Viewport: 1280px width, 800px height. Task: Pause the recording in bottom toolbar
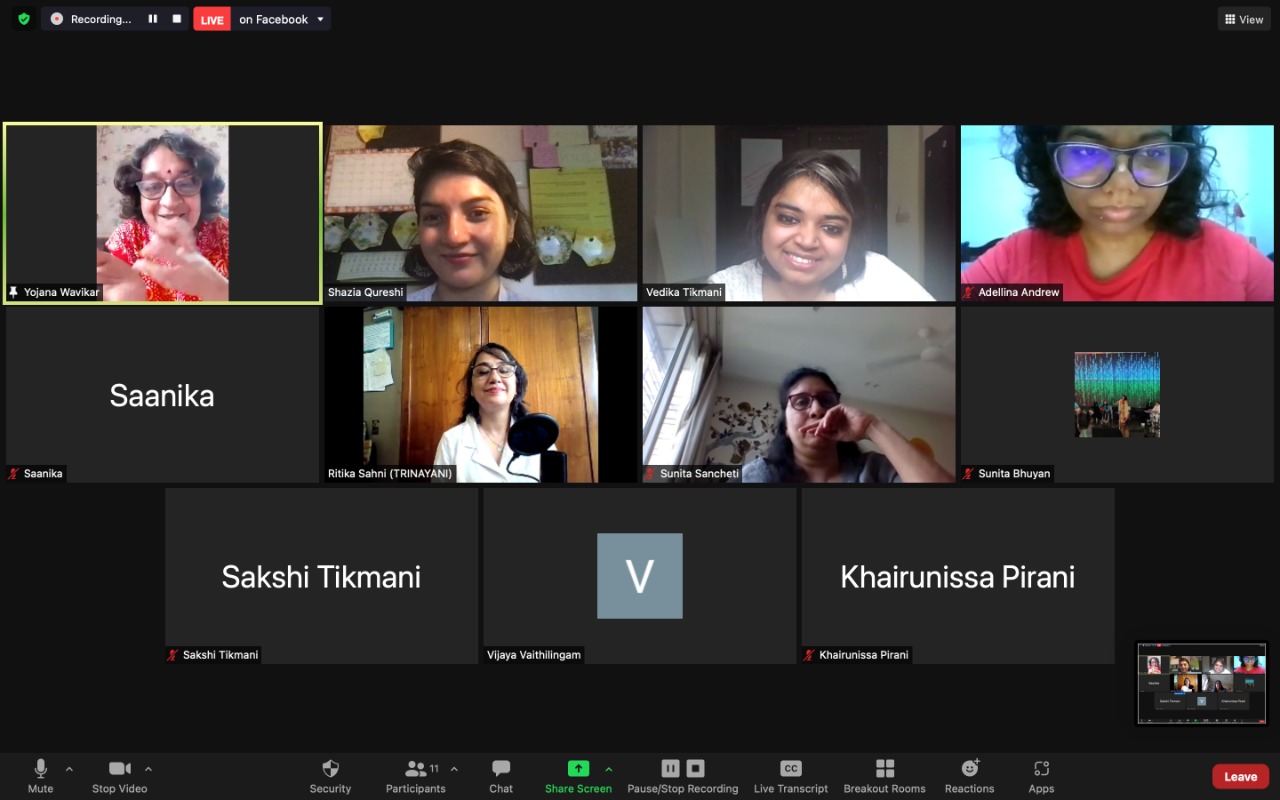tap(670, 768)
